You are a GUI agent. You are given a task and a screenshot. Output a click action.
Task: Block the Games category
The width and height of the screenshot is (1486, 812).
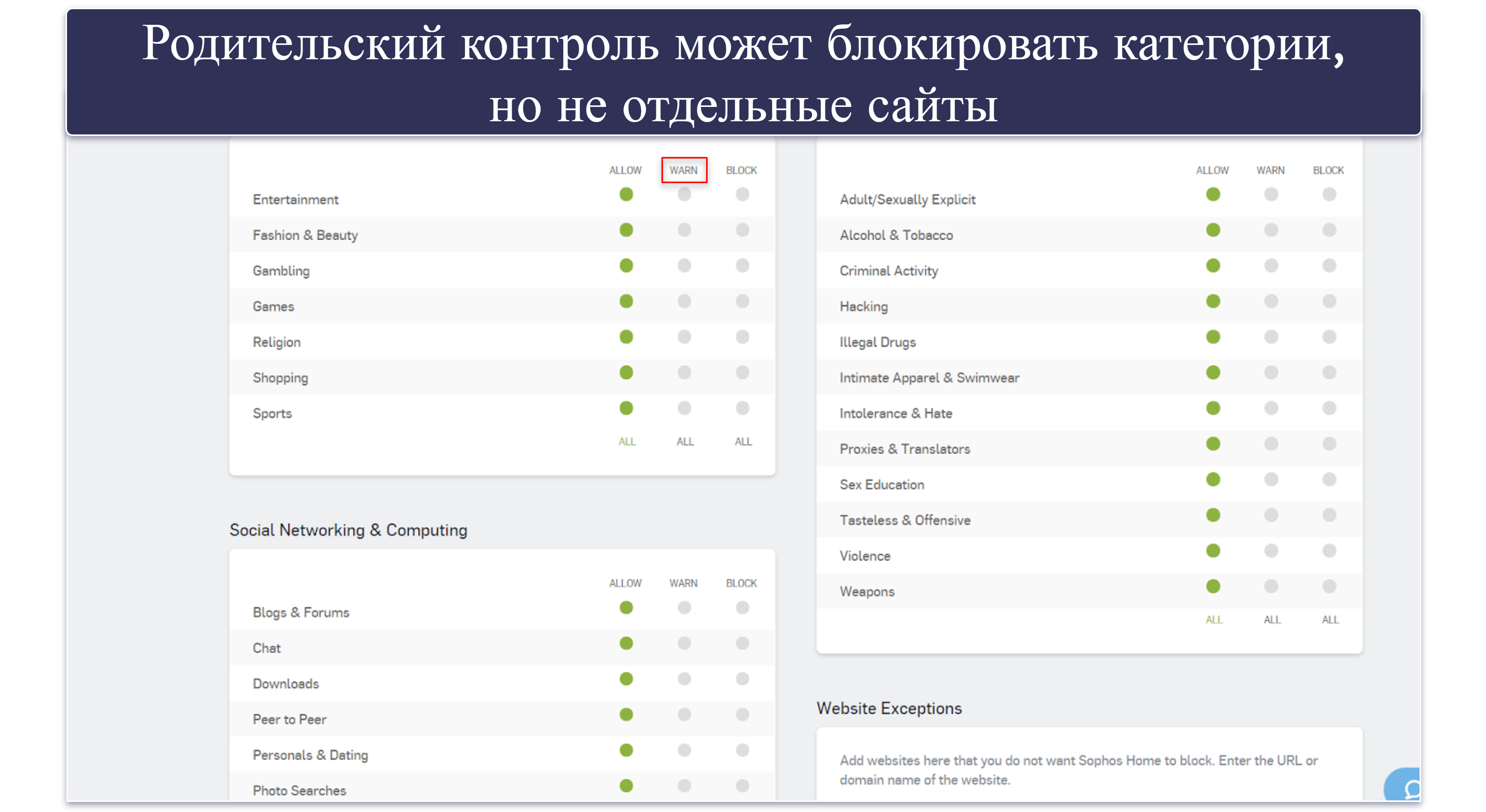[743, 301]
